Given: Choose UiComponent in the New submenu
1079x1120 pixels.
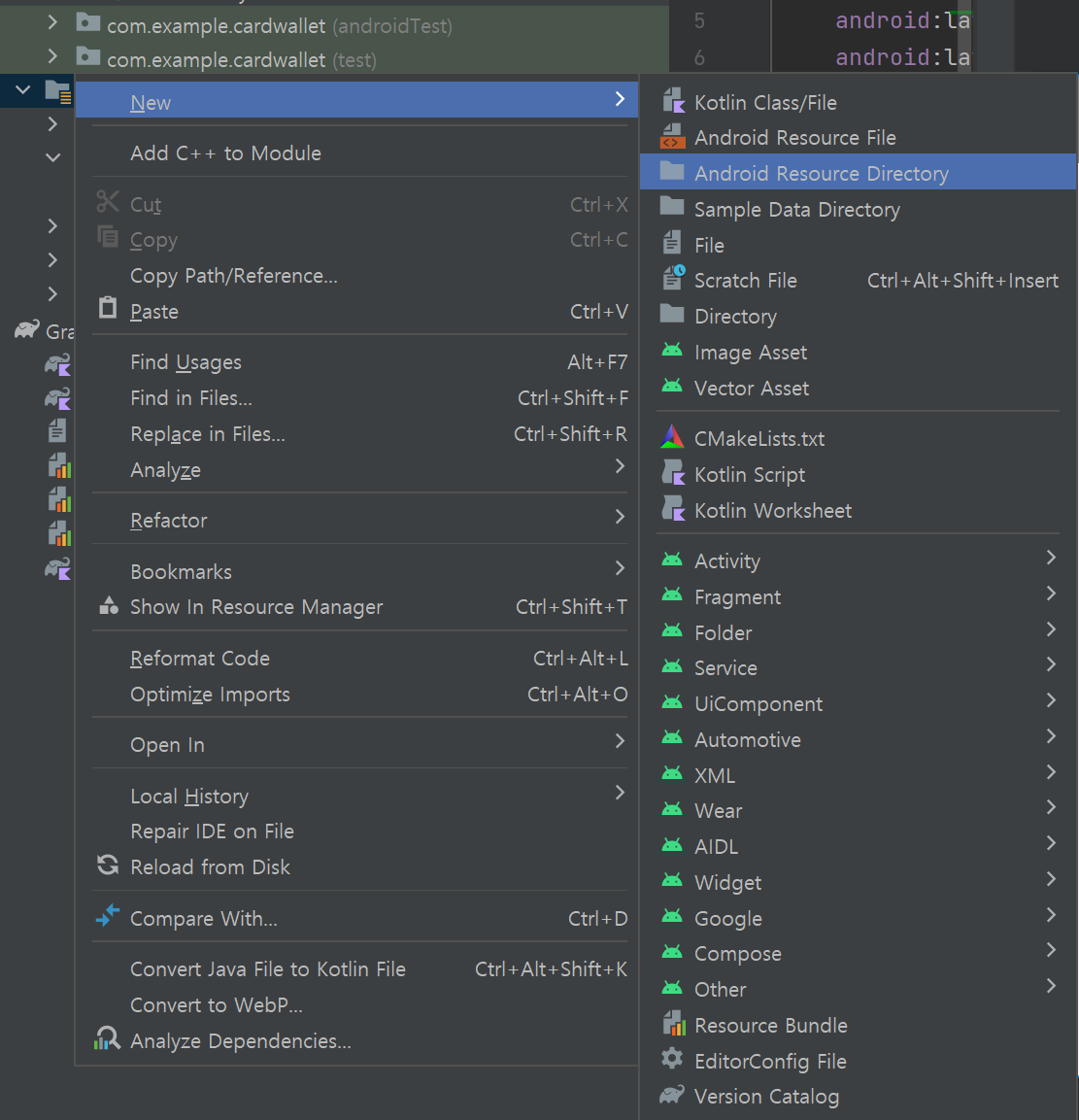Looking at the screenshot, I should (x=858, y=703).
